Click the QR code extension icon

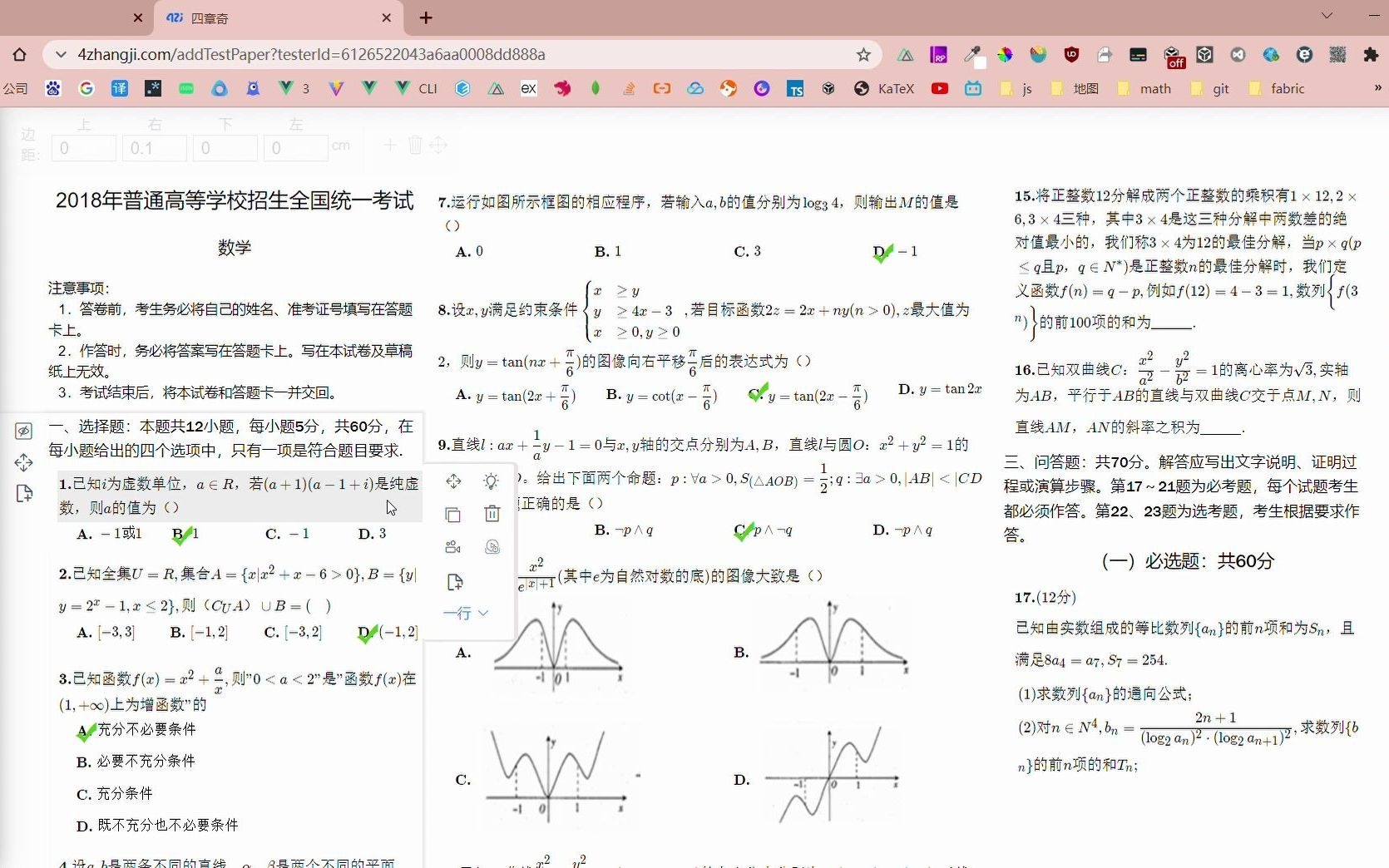1337,55
